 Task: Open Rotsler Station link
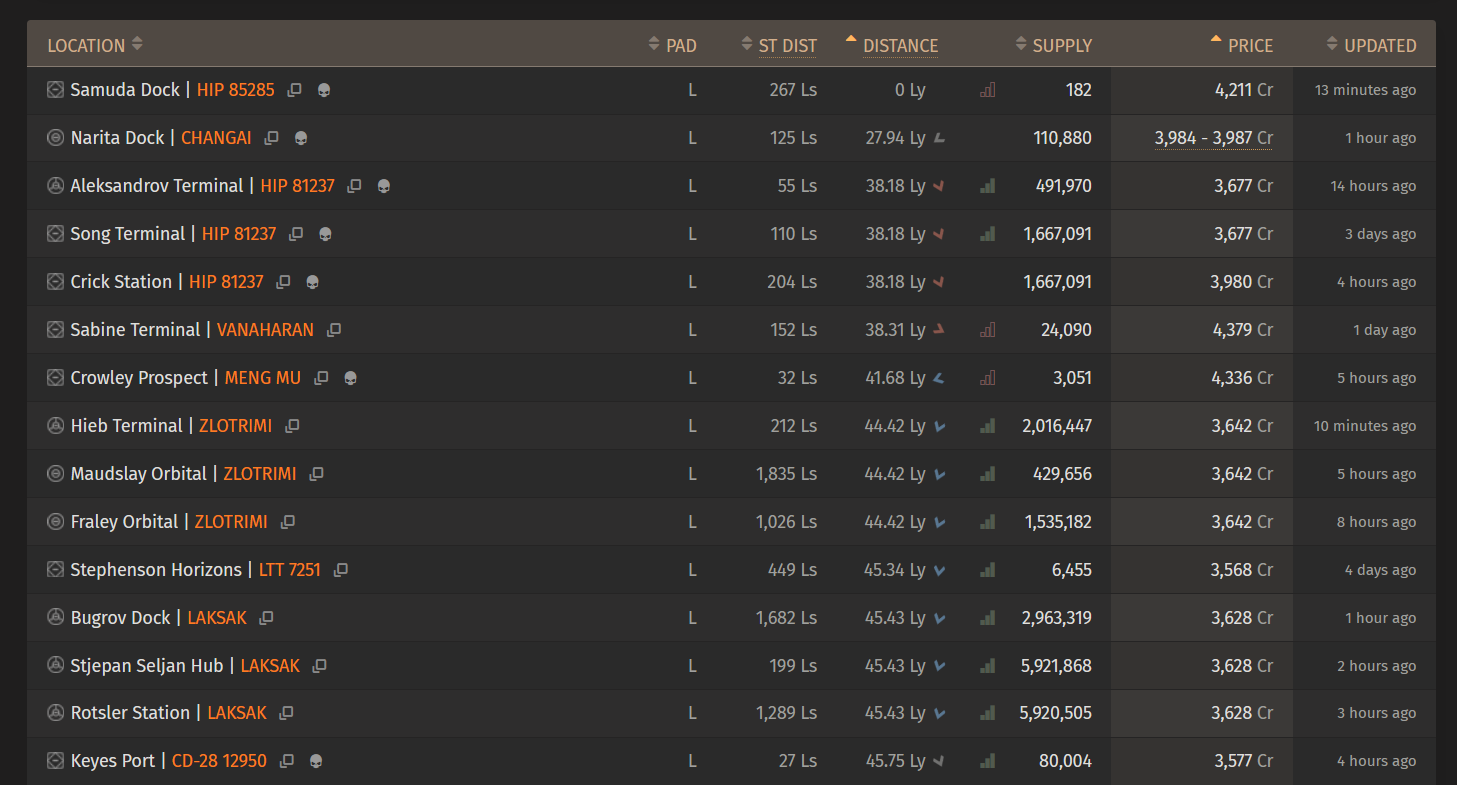[130, 713]
